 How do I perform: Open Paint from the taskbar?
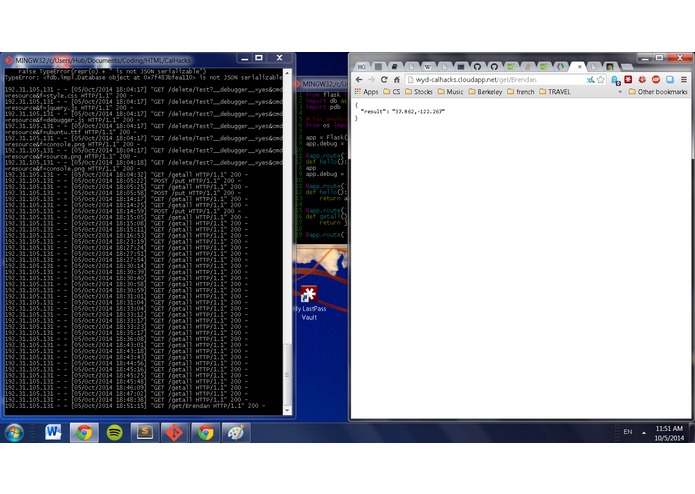236,432
